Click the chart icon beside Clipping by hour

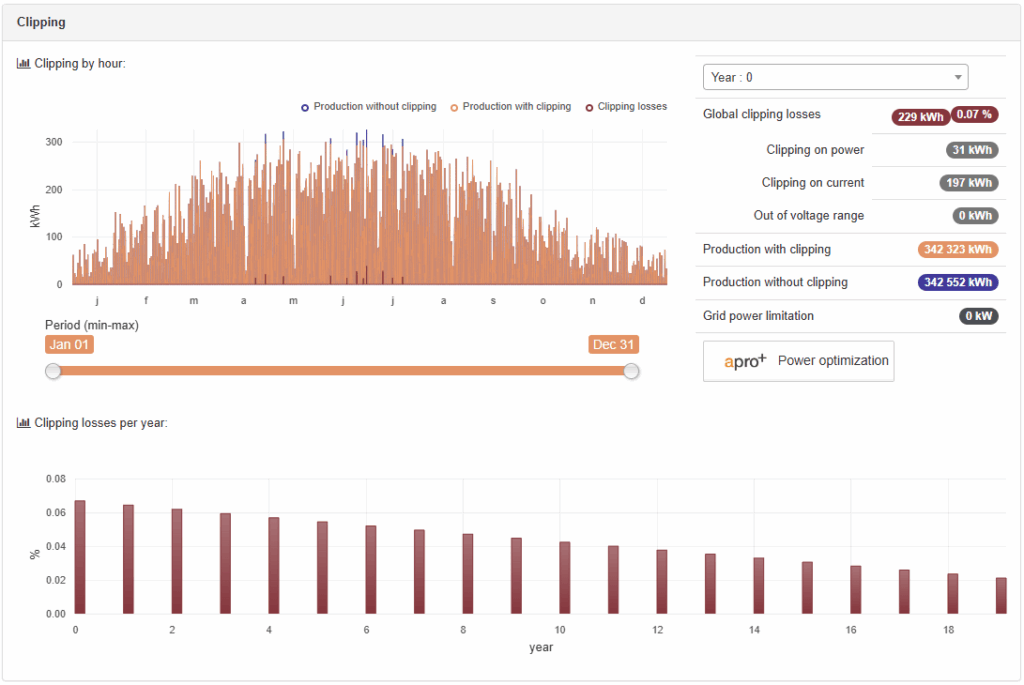(23, 64)
